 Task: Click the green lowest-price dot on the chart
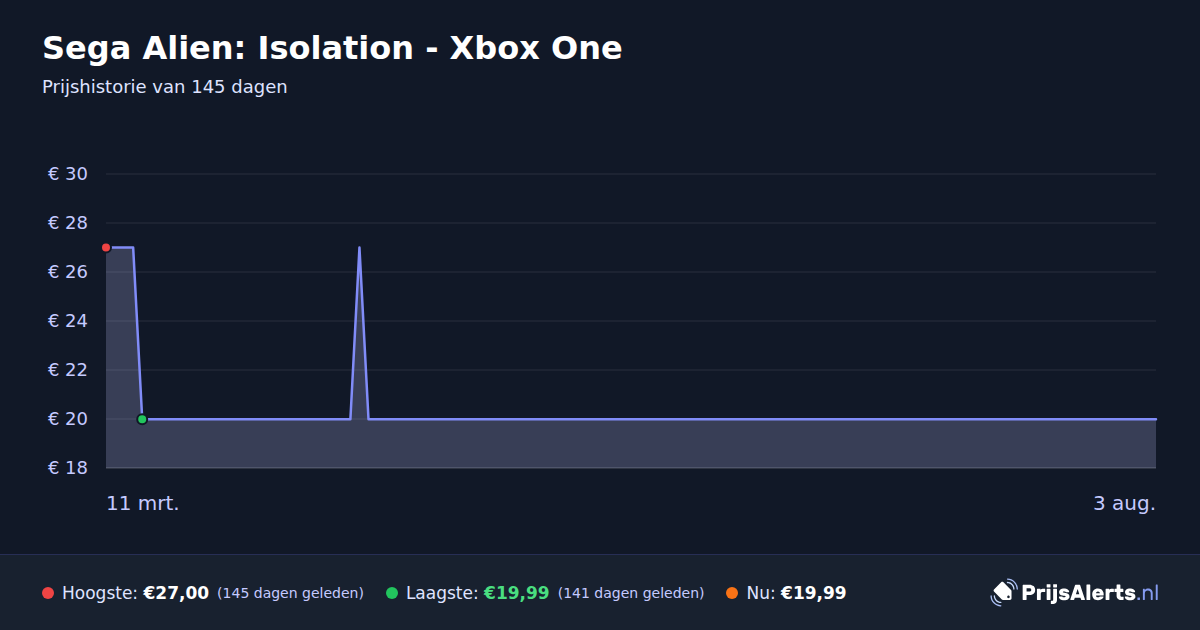pos(142,419)
